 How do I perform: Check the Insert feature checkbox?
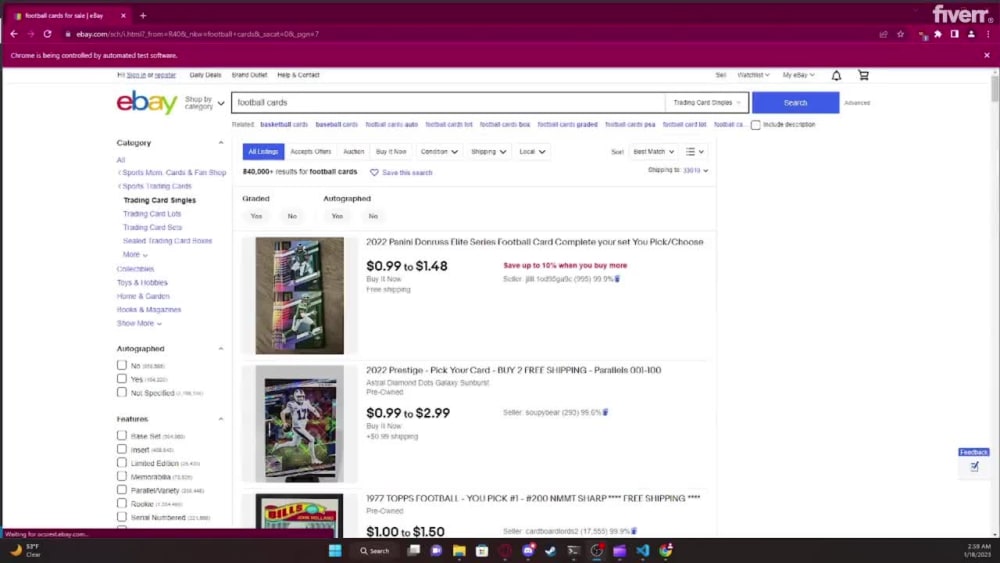tap(122, 450)
